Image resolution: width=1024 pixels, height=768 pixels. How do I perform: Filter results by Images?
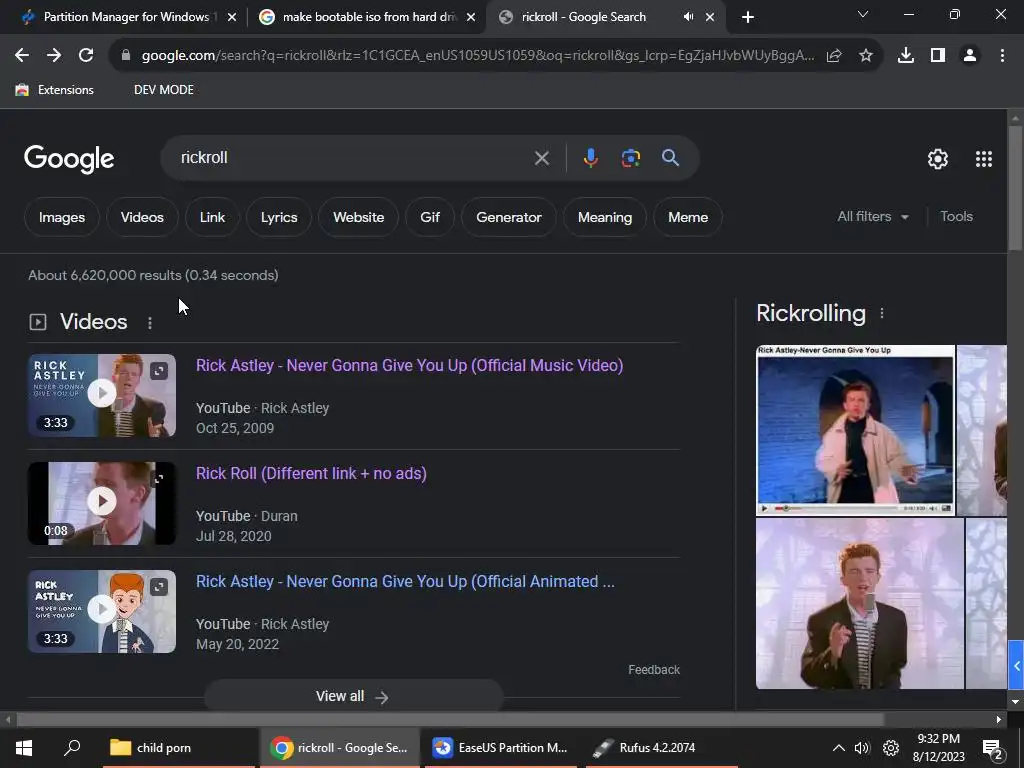coord(61,217)
